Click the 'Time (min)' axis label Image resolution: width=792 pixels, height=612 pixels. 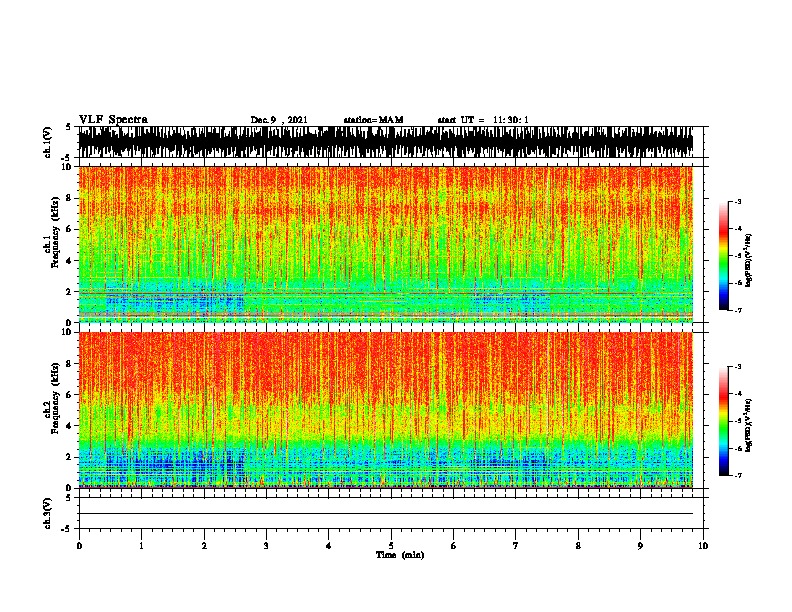point(400,555)
